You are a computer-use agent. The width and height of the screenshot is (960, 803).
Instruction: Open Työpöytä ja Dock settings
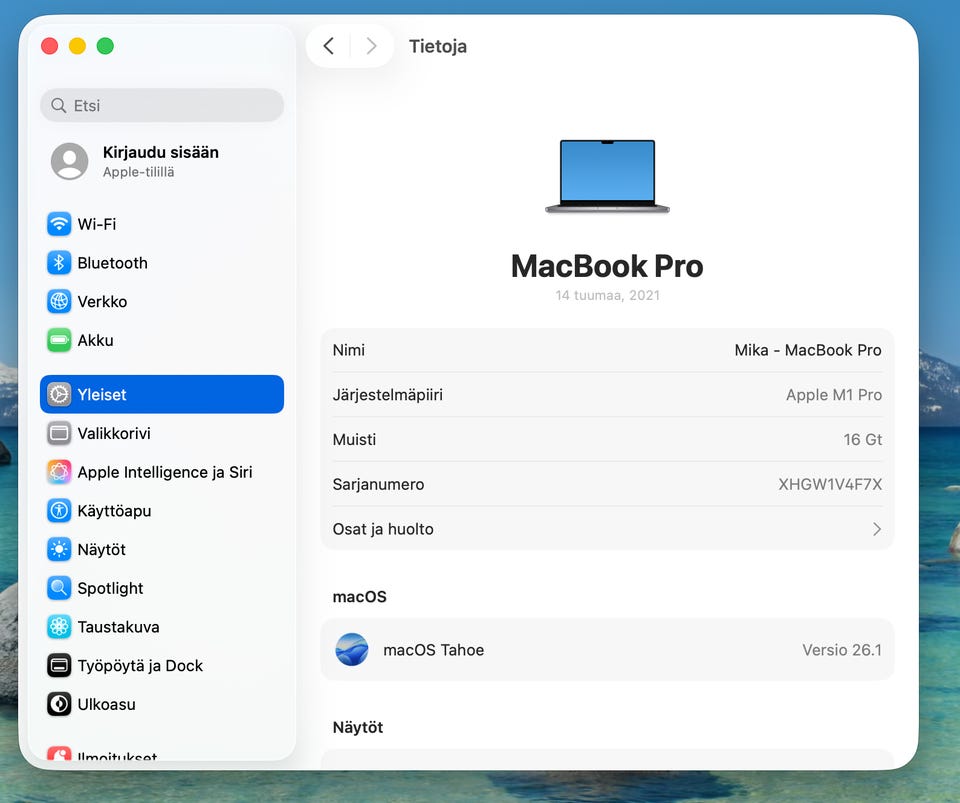click(162, 665)
